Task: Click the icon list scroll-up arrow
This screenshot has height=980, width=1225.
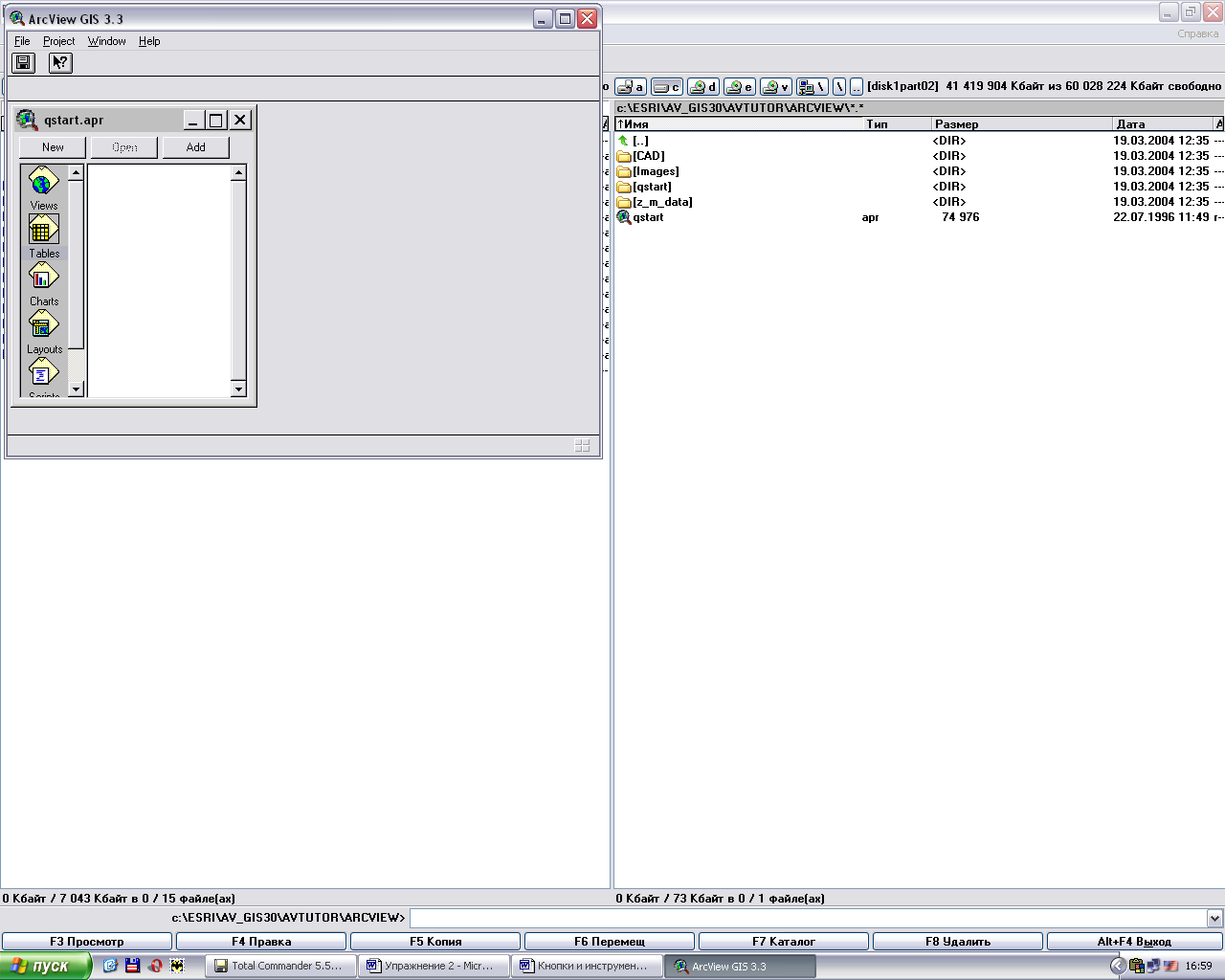Action: click(x=77, y=173)
